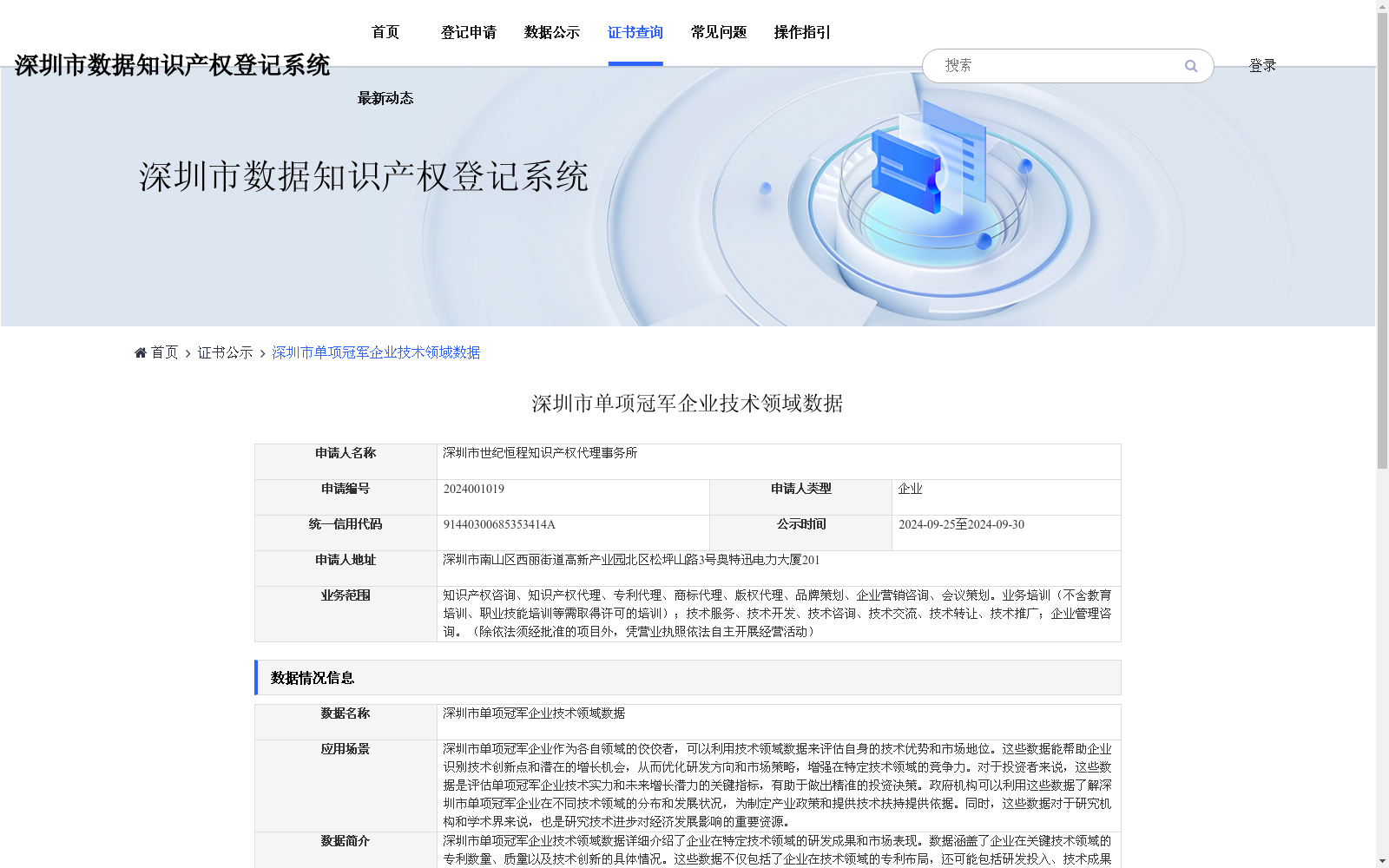
Task: Go to 首页 via the breadcrumb
Action: pyautogui.click(x=164, y=352)
